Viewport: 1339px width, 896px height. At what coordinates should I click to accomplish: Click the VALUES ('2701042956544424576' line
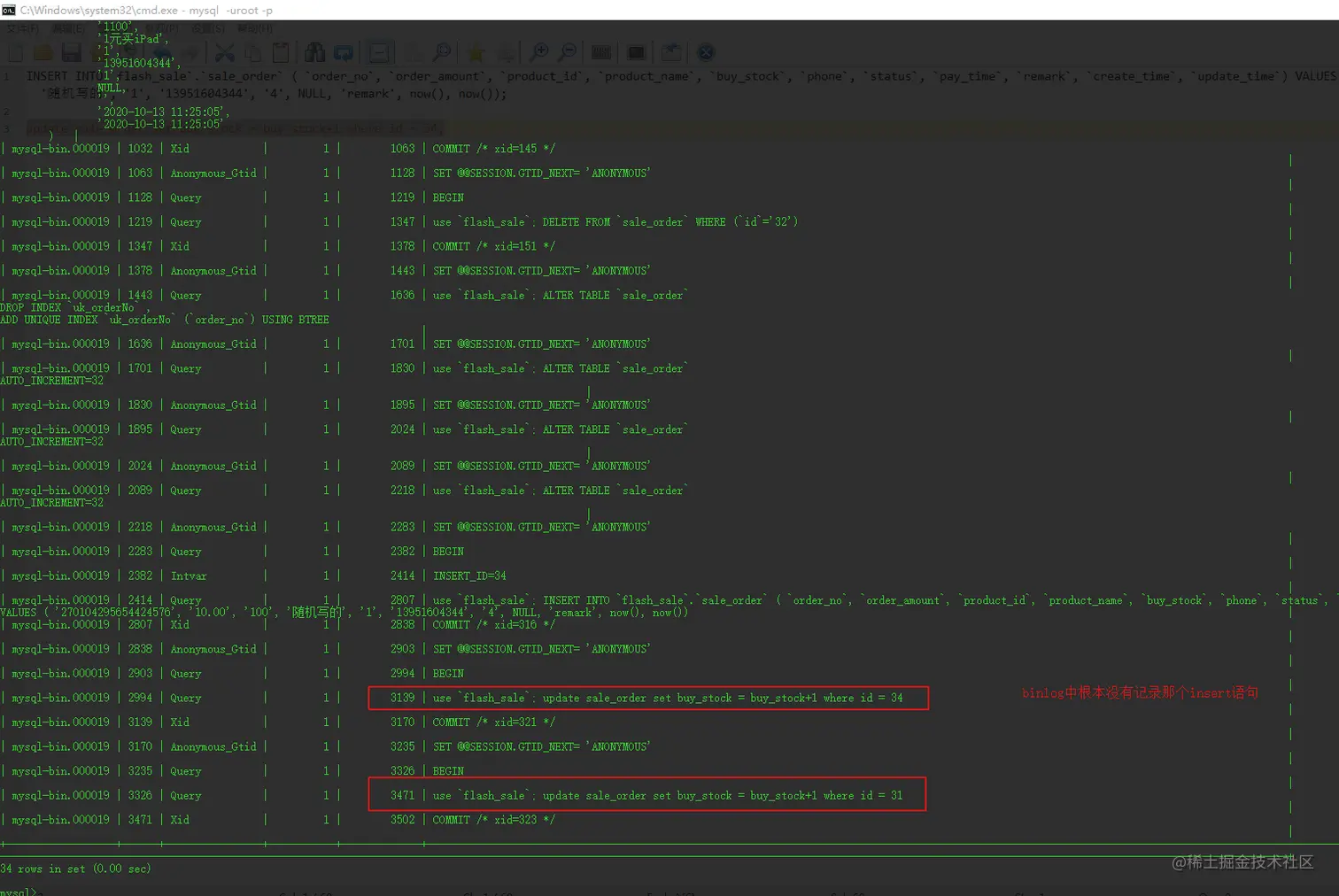tap(344, 613)
